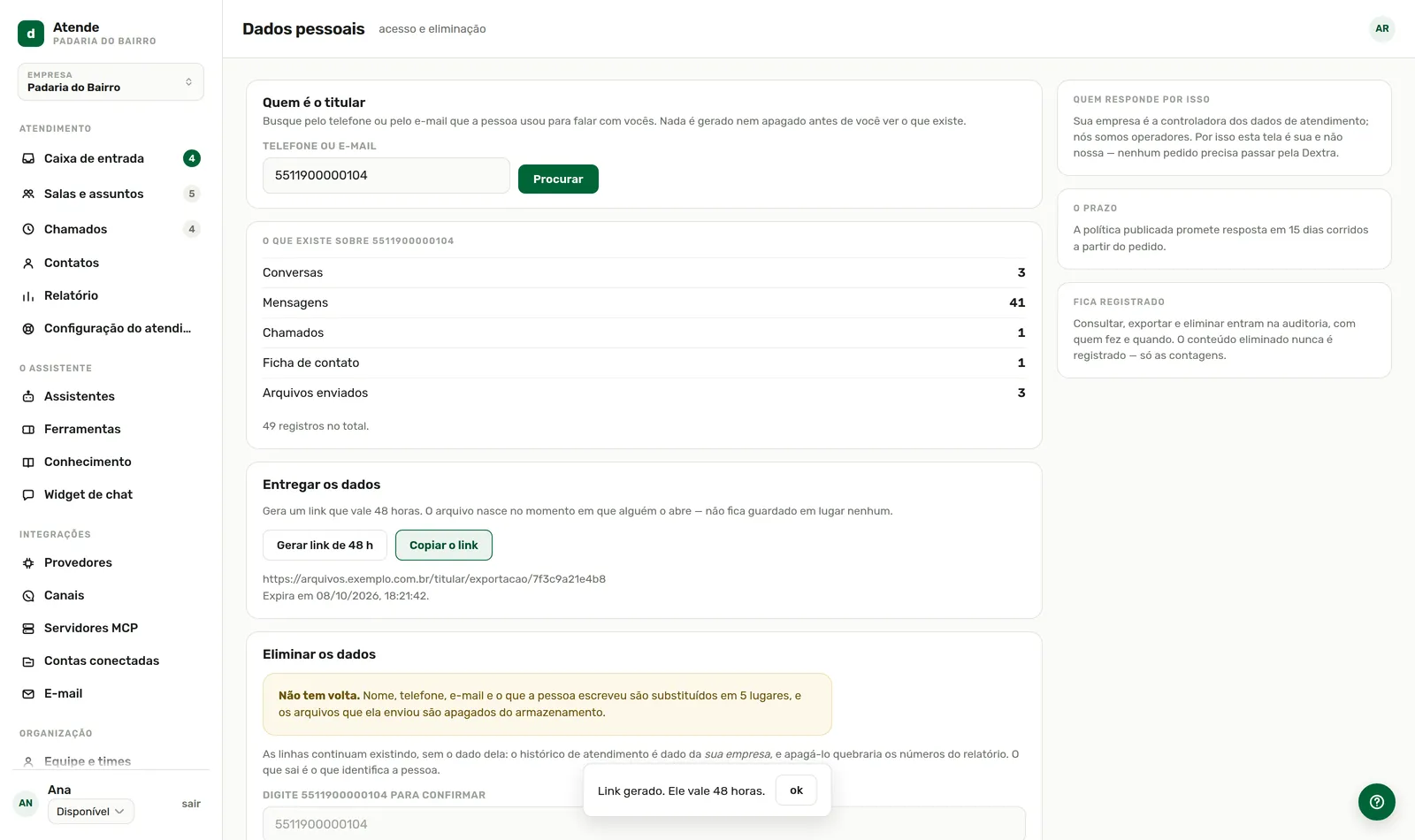This screenshot has width=1415, height=840.
Task: Click the Relatório bar chart icon
Action: (28, 295)
